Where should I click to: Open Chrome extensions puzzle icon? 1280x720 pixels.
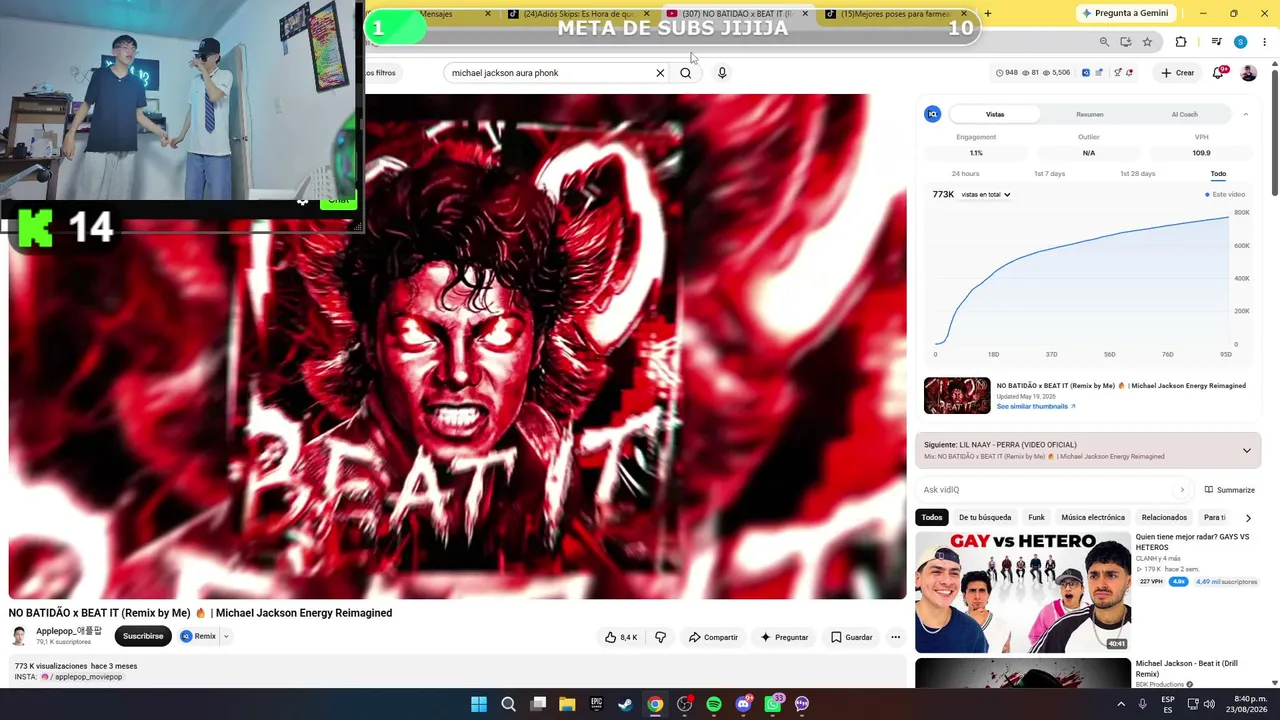click(1181, 42)
